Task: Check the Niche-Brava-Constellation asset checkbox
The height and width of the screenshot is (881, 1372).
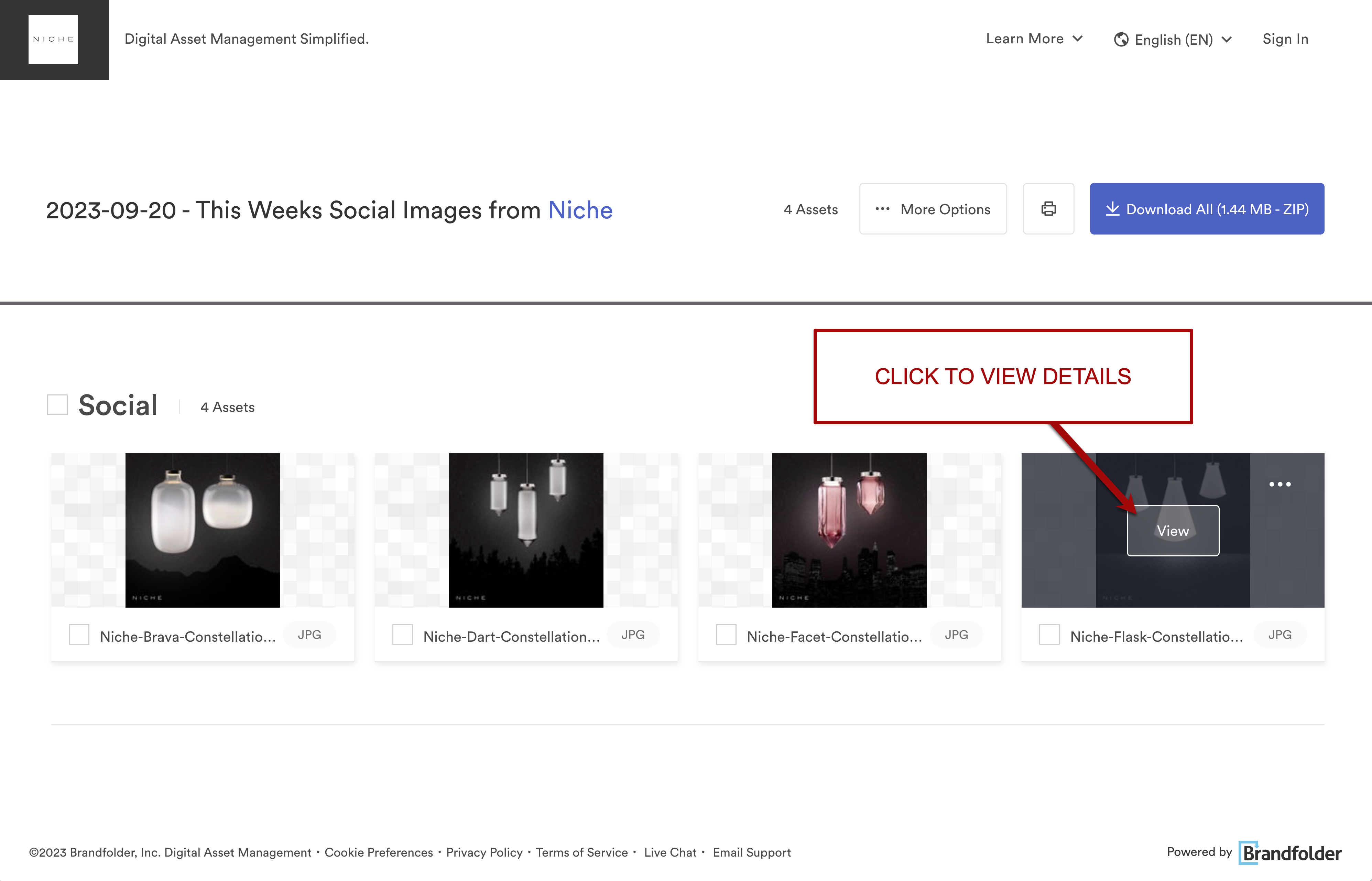Action: (x=79, y=635)
